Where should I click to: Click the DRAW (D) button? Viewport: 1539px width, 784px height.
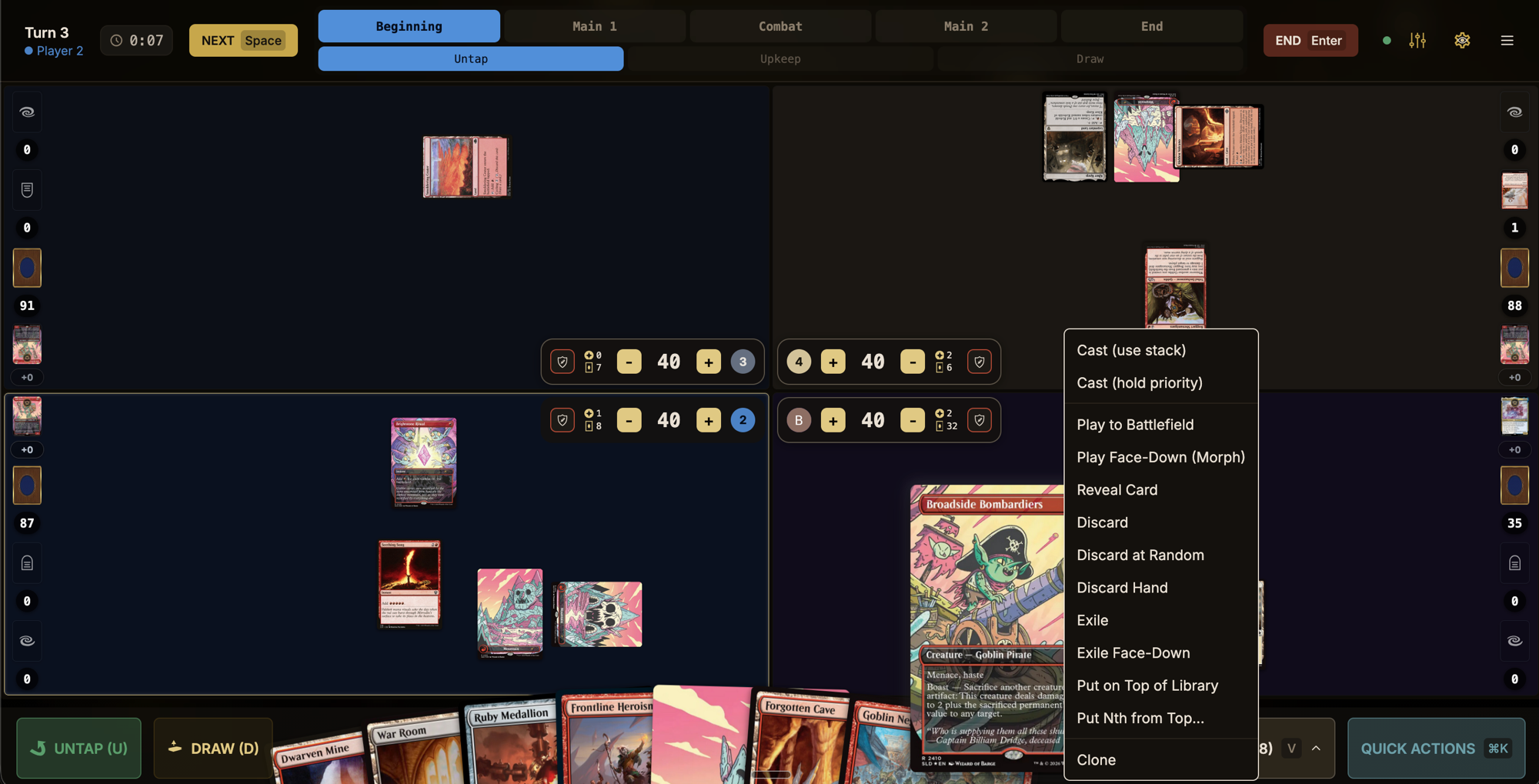tap(213, 748)
